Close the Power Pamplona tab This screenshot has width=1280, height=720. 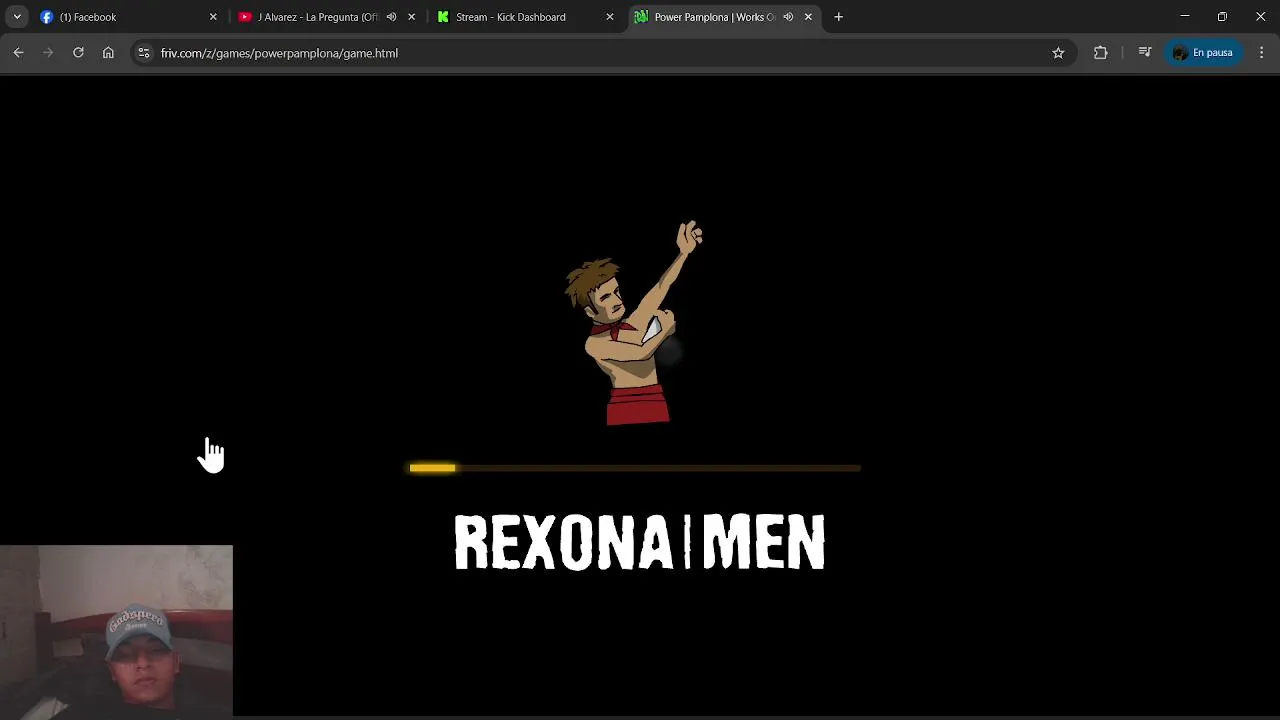pyautogui.click(x=808, y=17)
